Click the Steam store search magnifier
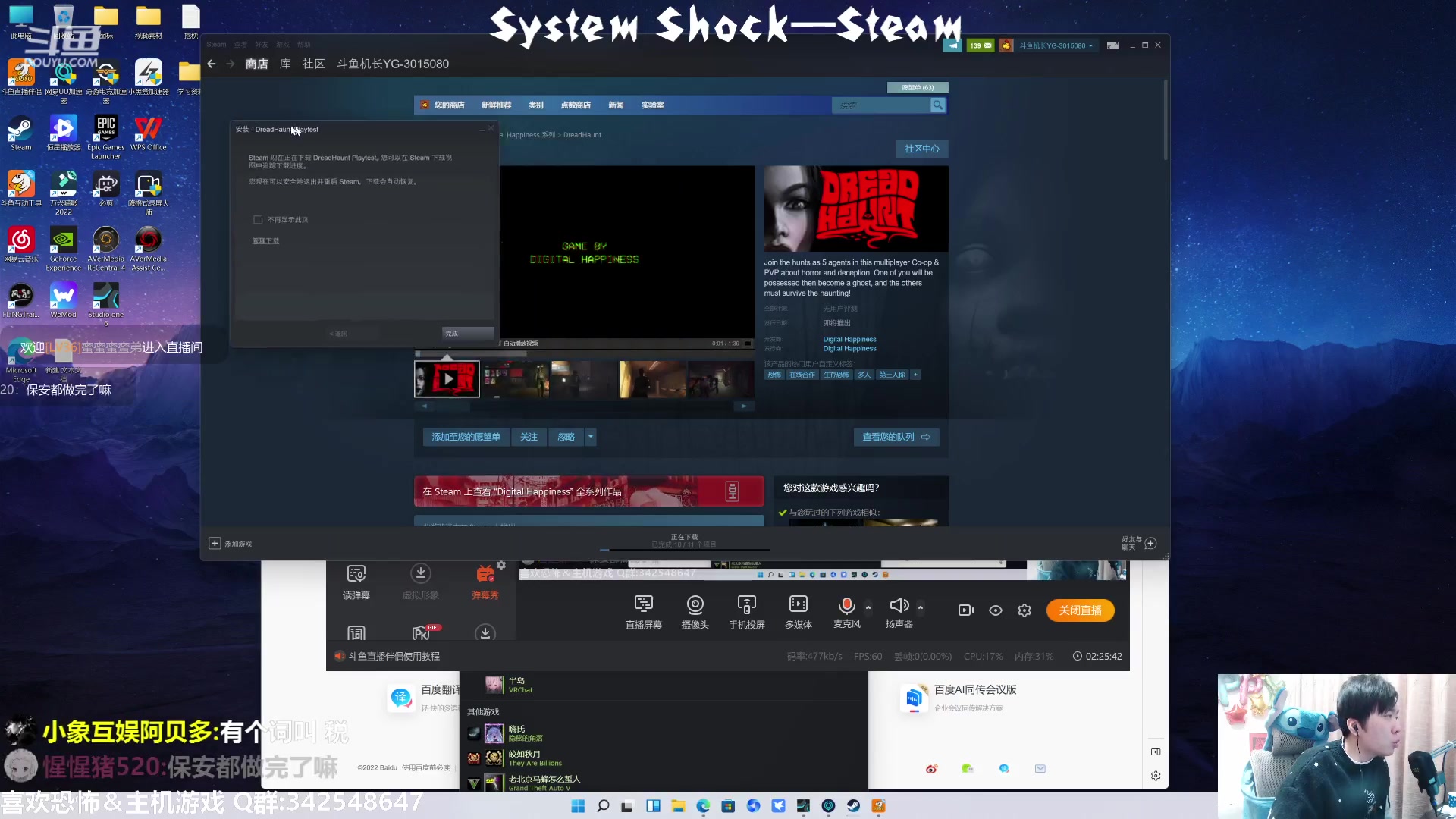This screenshot has height=819, width=1456. coord(938,105)
